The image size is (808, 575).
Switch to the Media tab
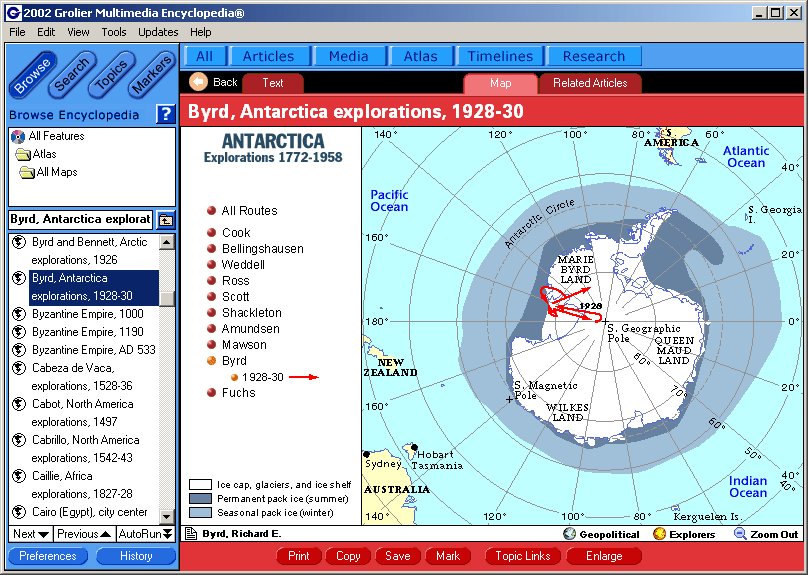(x=349, y=56)
